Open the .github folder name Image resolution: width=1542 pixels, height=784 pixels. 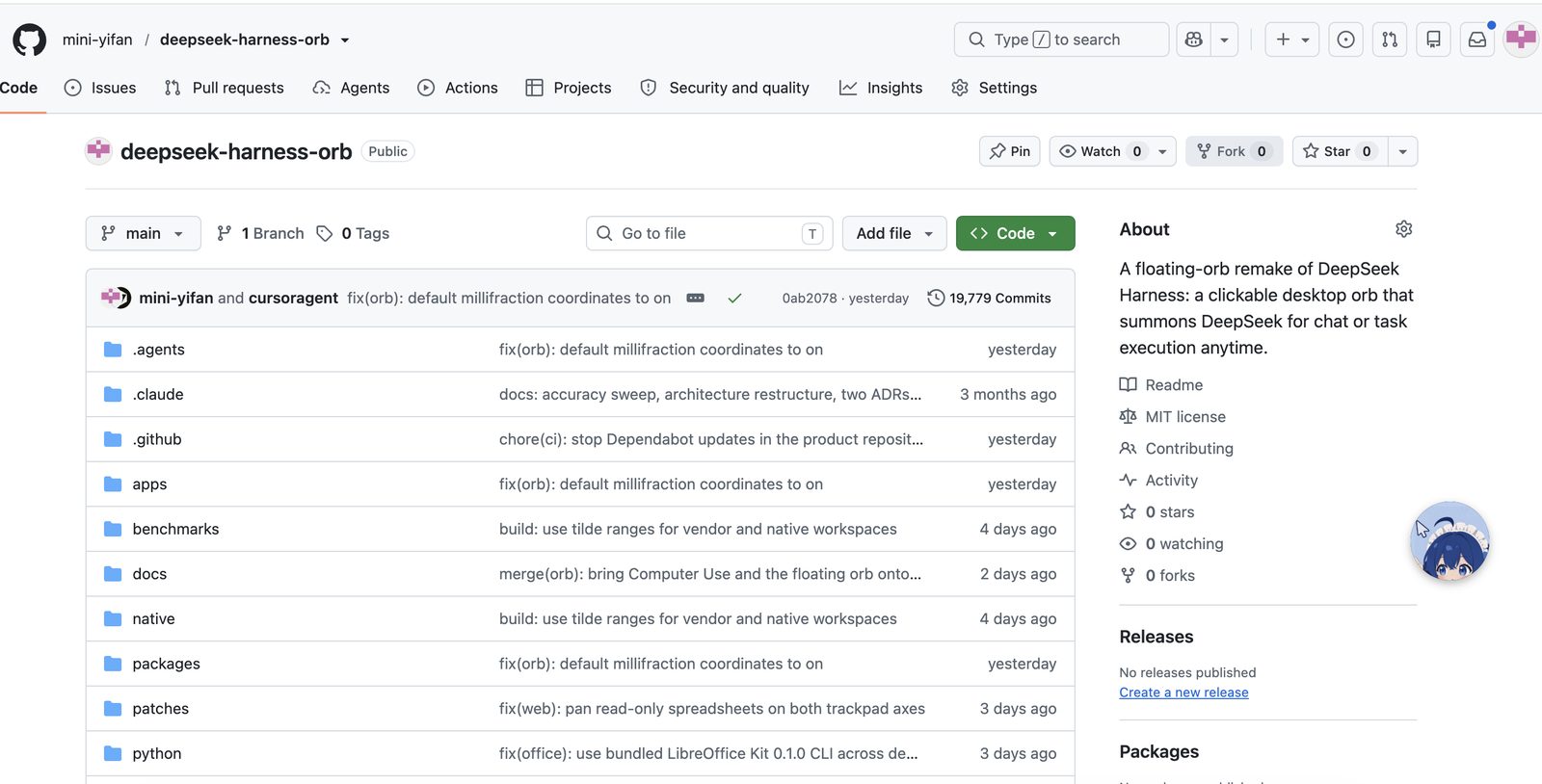tap(157, 439)
